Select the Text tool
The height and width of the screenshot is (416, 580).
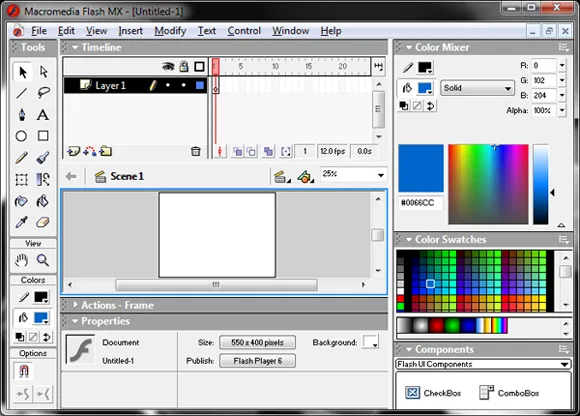(43, 115)
